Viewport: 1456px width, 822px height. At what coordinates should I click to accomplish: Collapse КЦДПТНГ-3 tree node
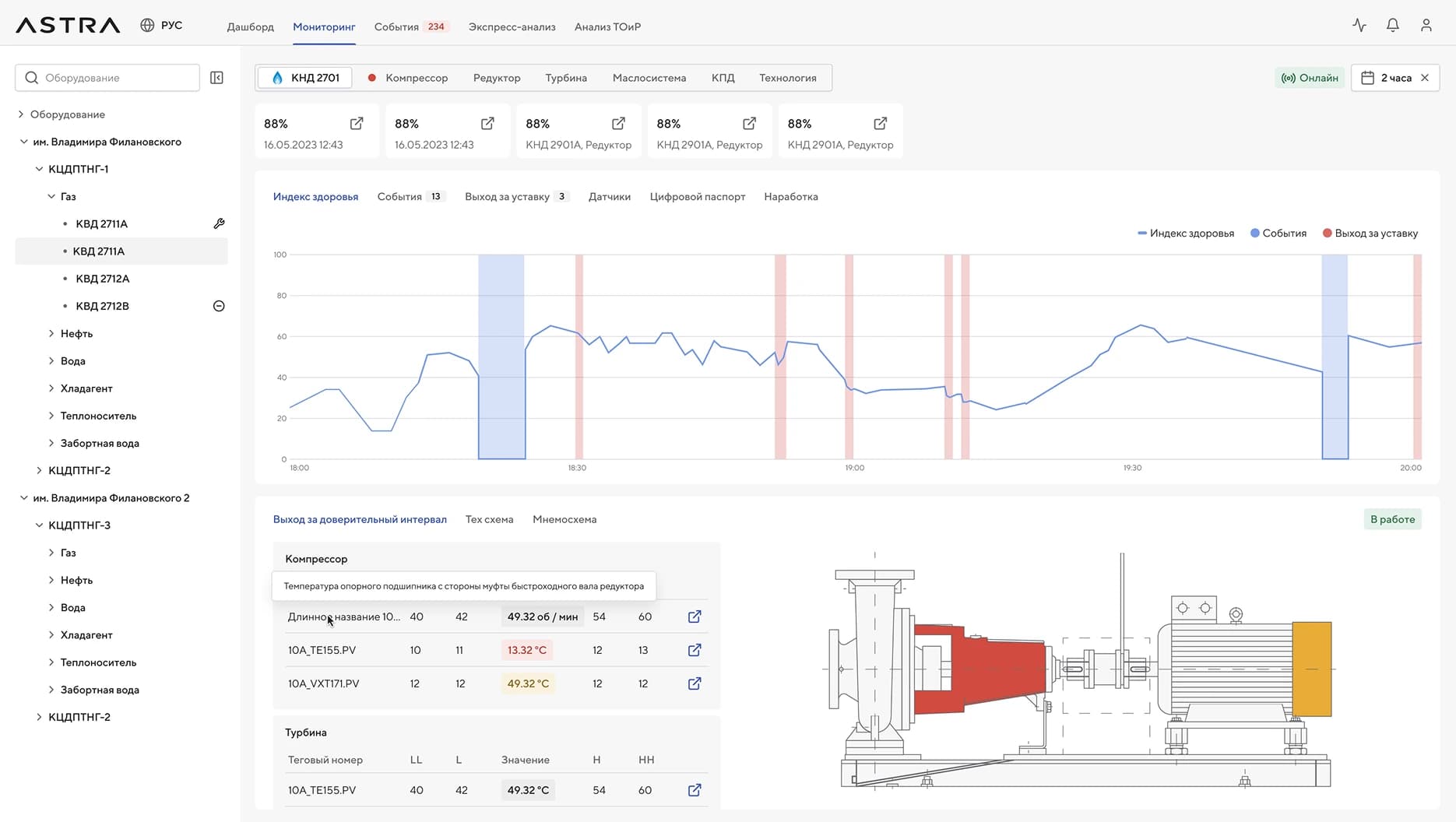tap(39, 525)
